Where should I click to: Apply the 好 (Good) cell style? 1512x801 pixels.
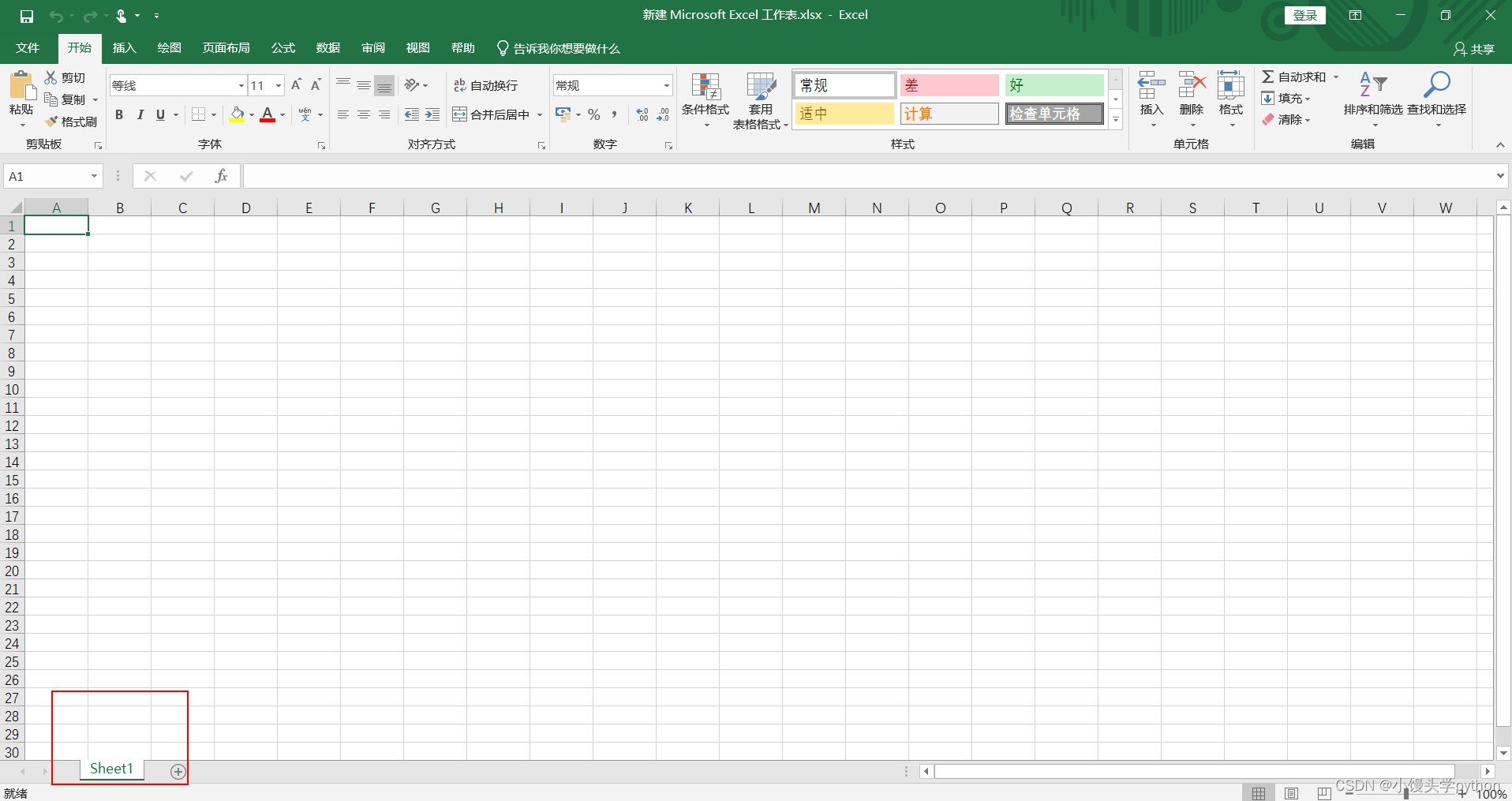(x=1054, y=85)
